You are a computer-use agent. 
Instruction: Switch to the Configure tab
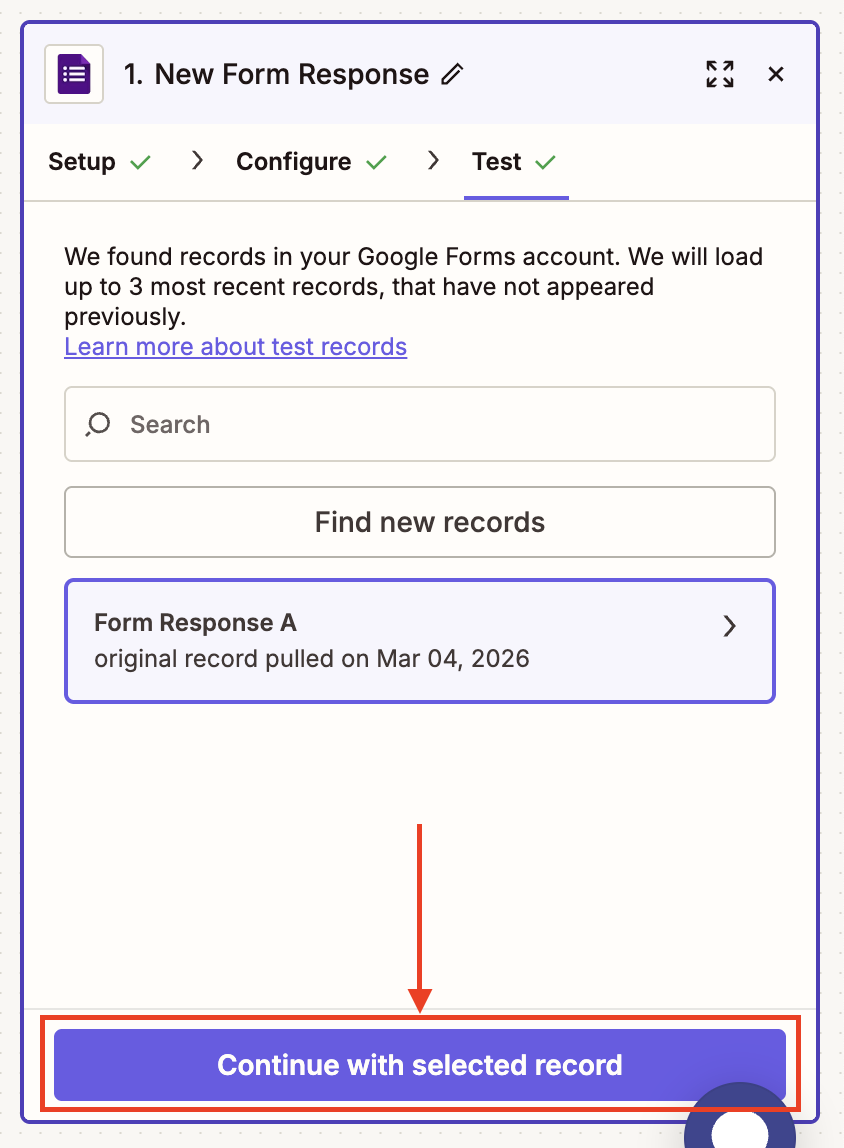click(293, 162)
